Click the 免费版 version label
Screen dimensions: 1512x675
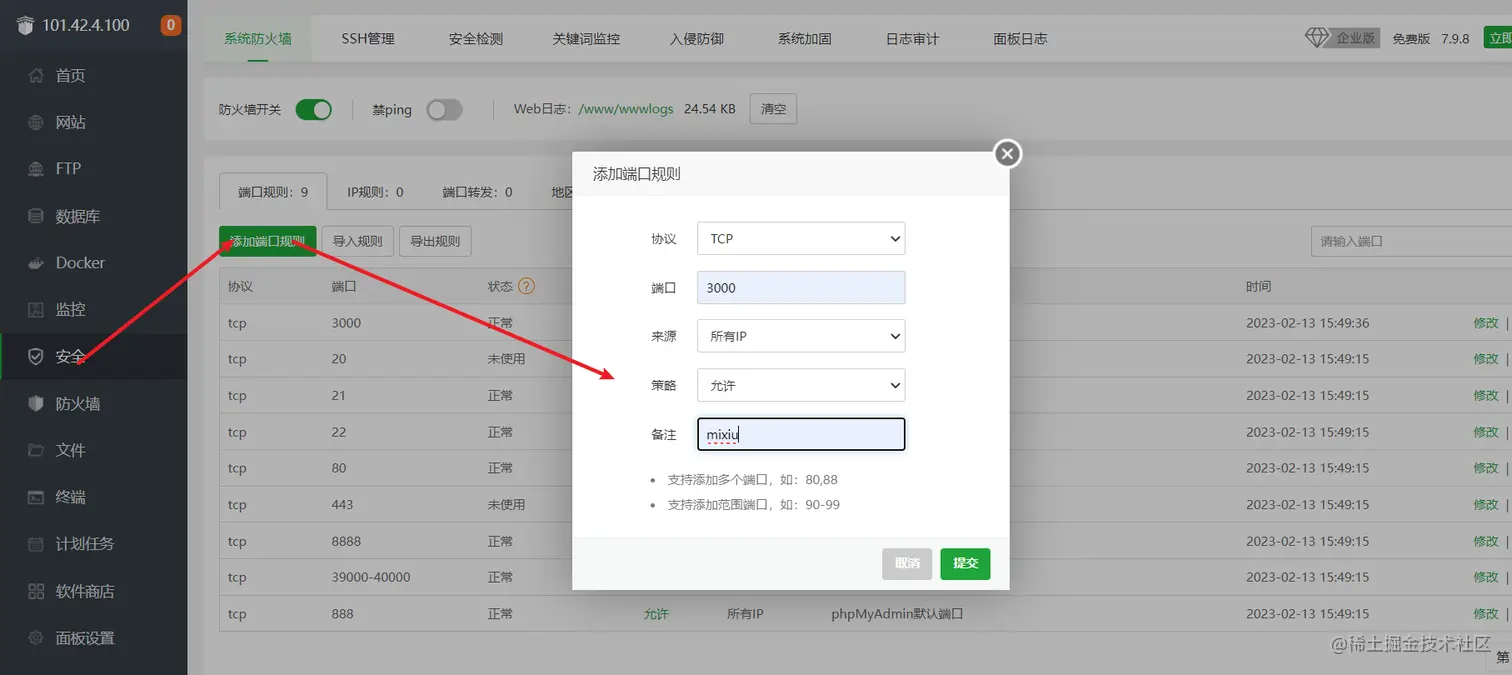(x=1411, y=39)
